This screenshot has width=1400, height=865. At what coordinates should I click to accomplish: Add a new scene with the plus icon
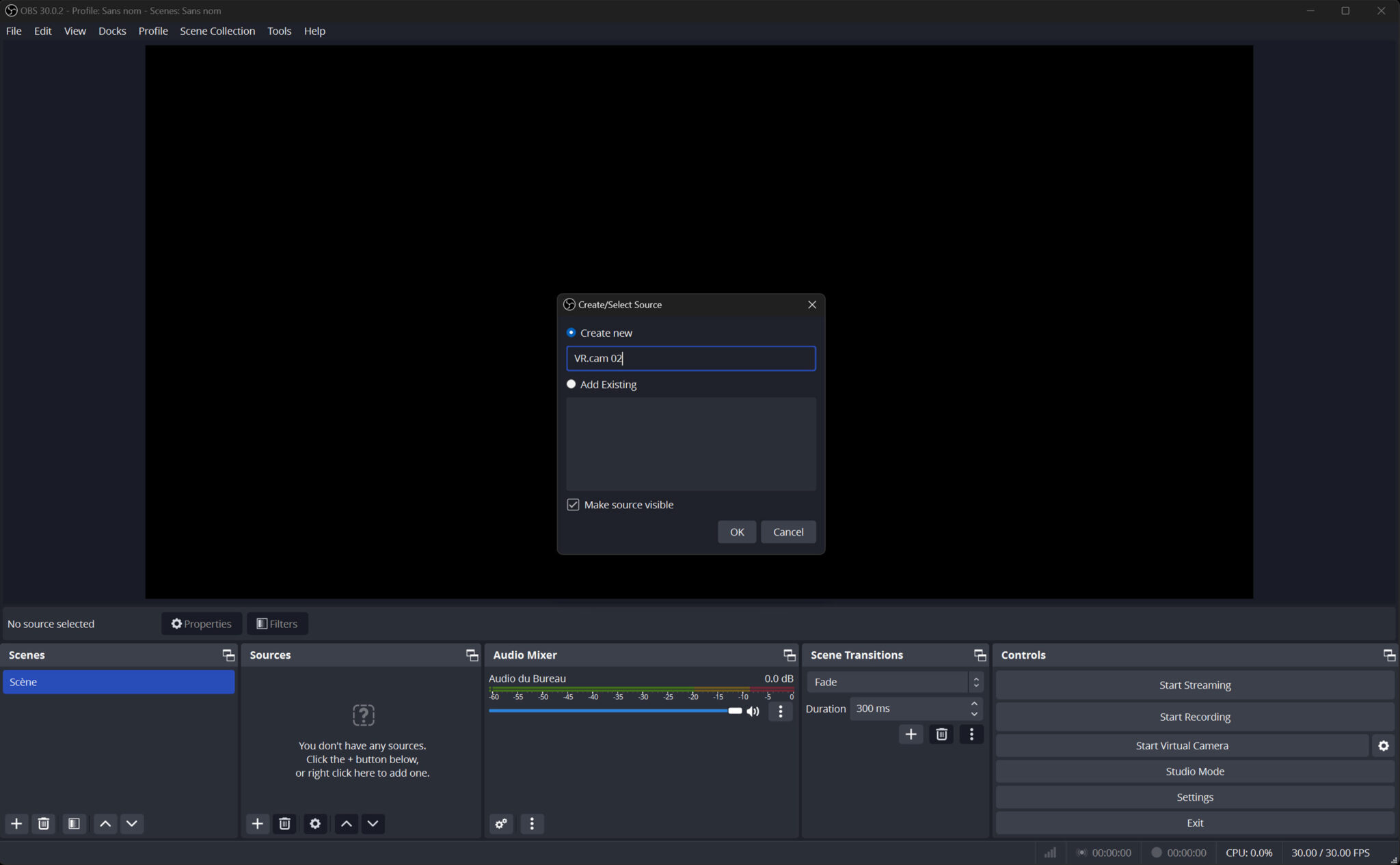[x=16, y=823]
